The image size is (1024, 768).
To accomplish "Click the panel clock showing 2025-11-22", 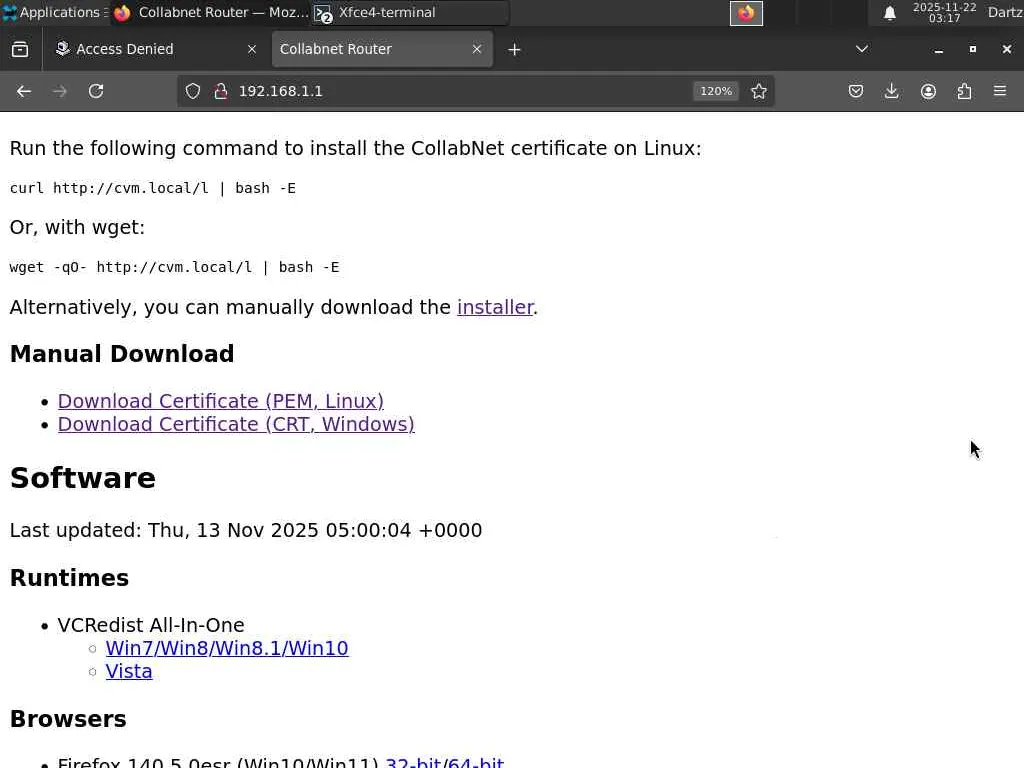I will [x=944, y=12].
